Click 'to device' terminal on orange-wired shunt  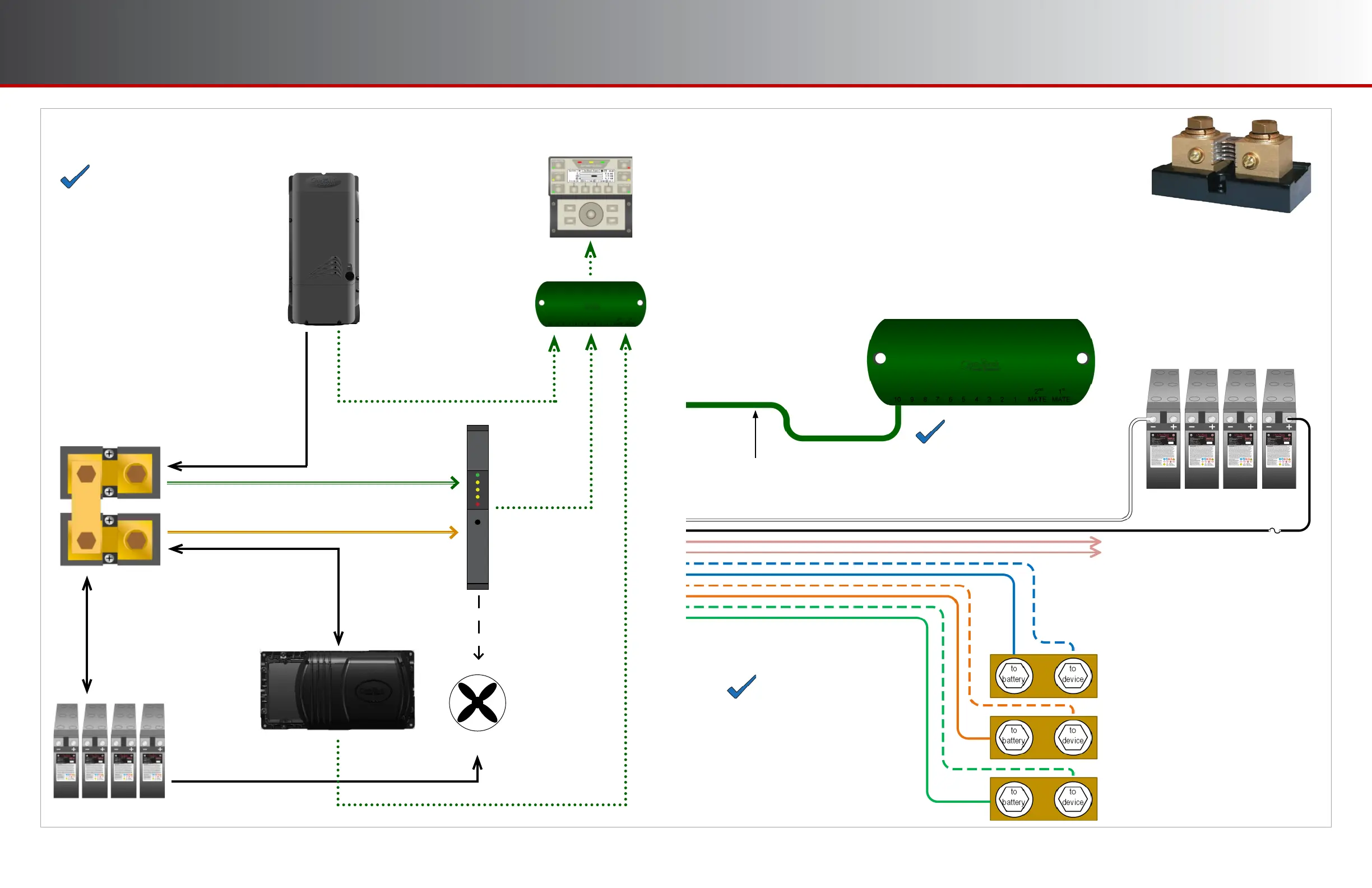1072,737
